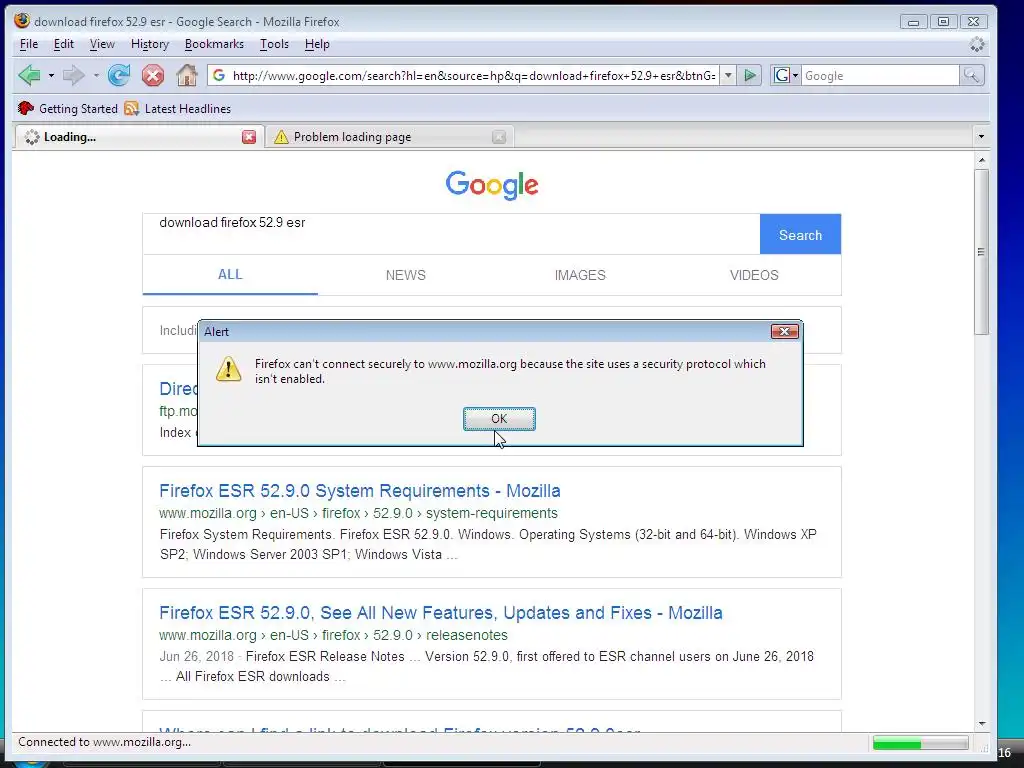Click the activity throbber icon
1024x768 pixels.
(977, 44)
